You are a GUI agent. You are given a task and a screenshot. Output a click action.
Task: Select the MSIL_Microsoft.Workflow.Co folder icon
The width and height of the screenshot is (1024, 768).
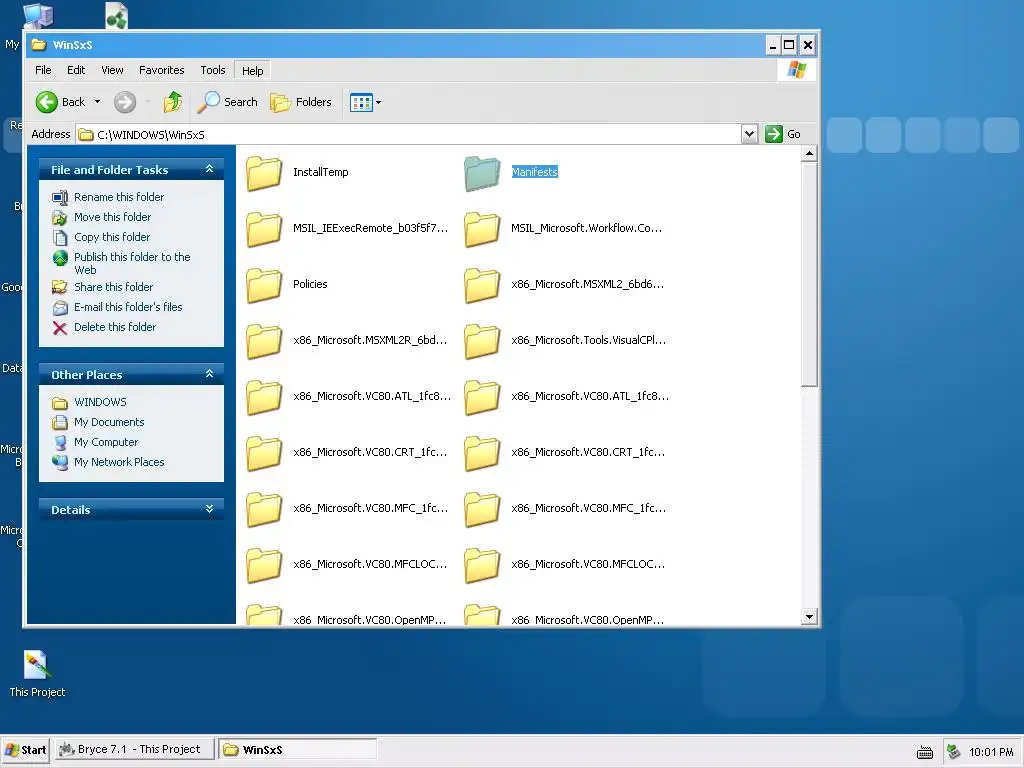(482, 229)
